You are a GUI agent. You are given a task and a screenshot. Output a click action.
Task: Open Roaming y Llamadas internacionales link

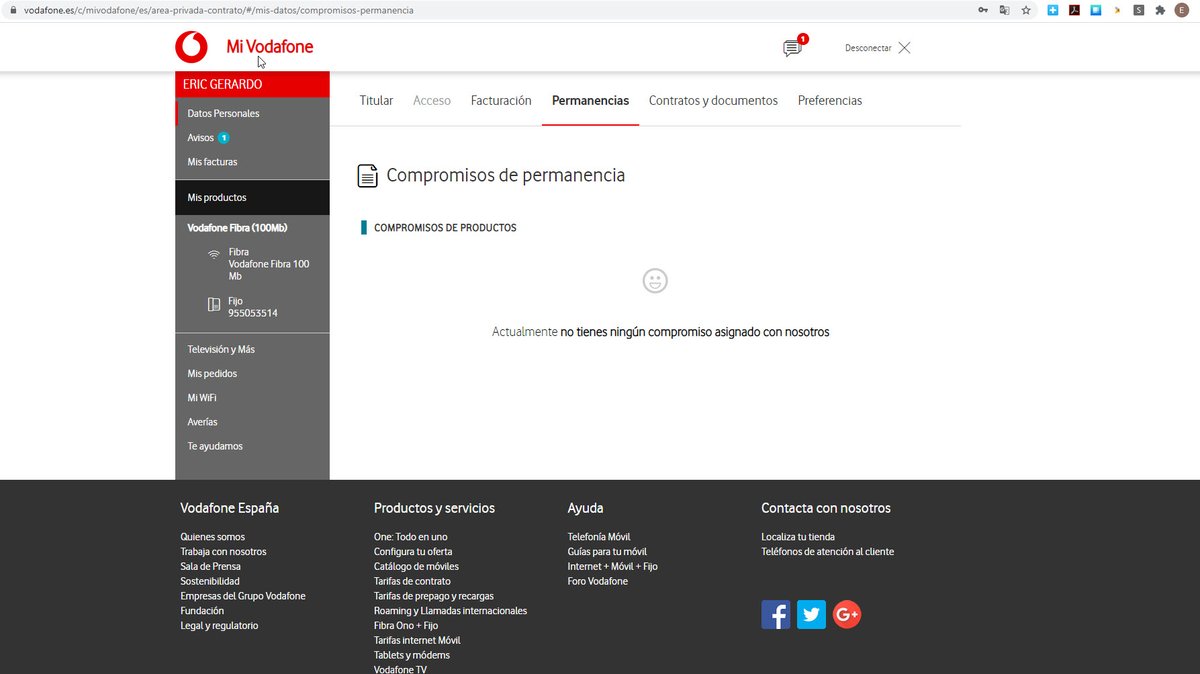pyautogui.click(x=450, y=611)
